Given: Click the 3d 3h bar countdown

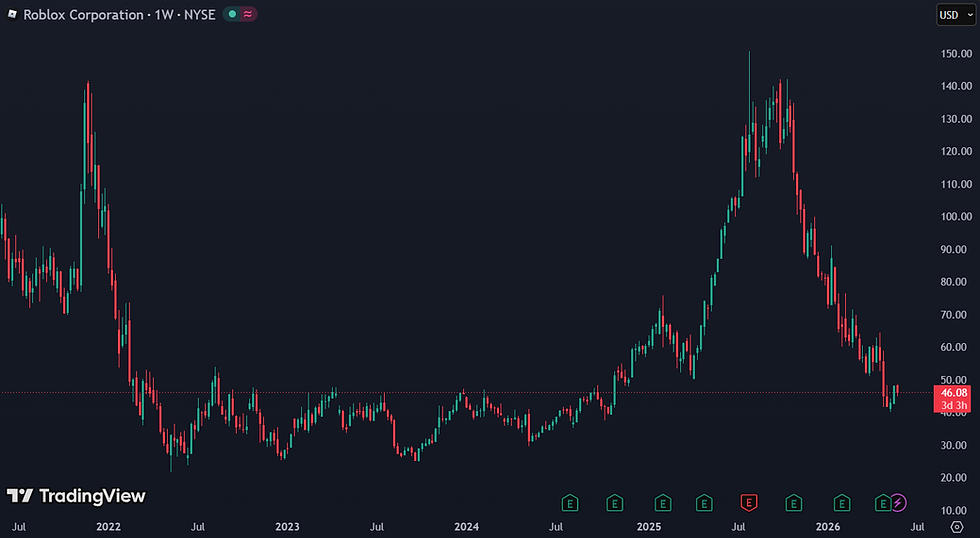Looking at the screenshot, I should 954,406.
